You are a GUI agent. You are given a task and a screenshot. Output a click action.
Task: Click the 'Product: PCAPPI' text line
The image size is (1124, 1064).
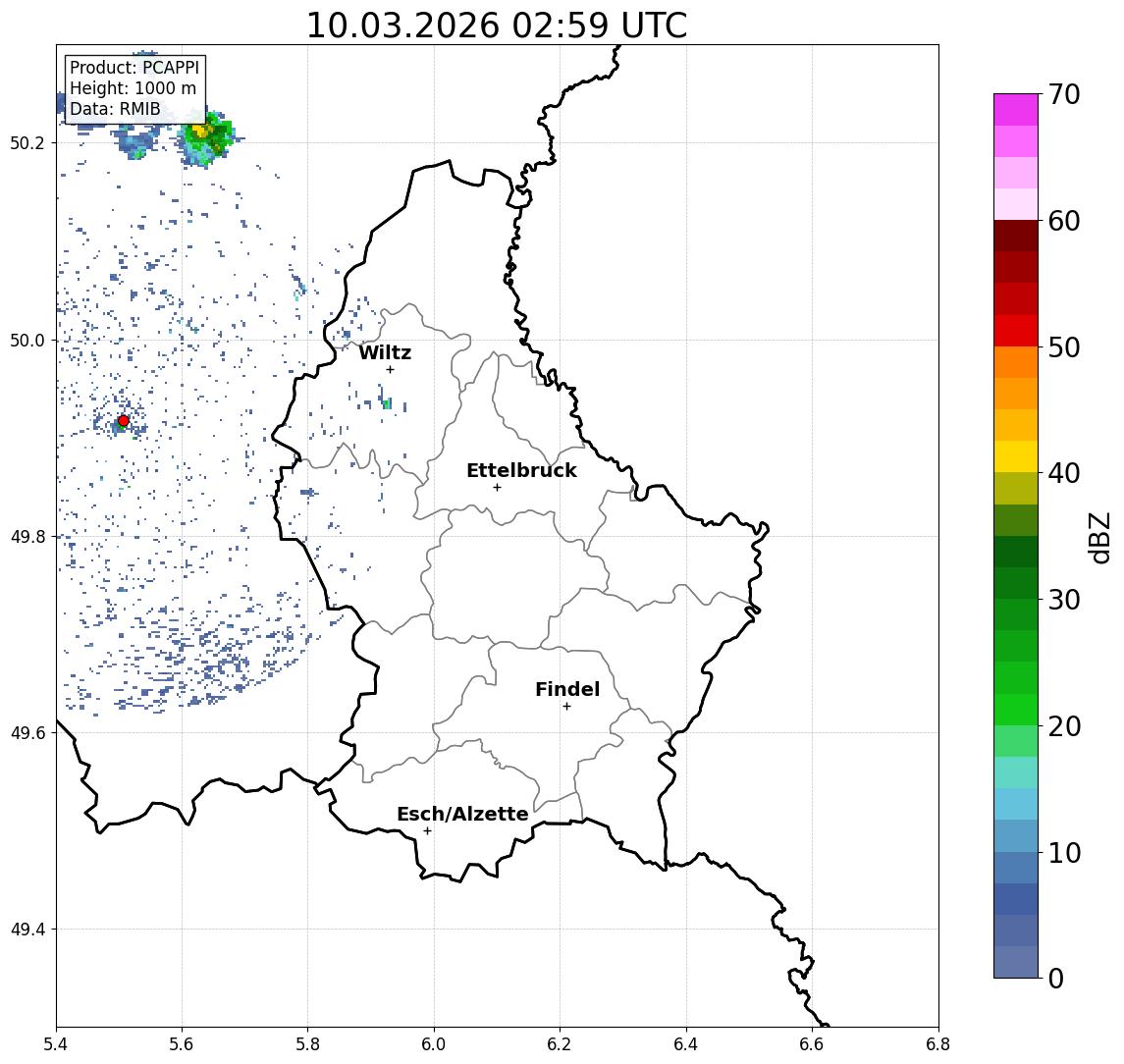(x=134, y=68)
